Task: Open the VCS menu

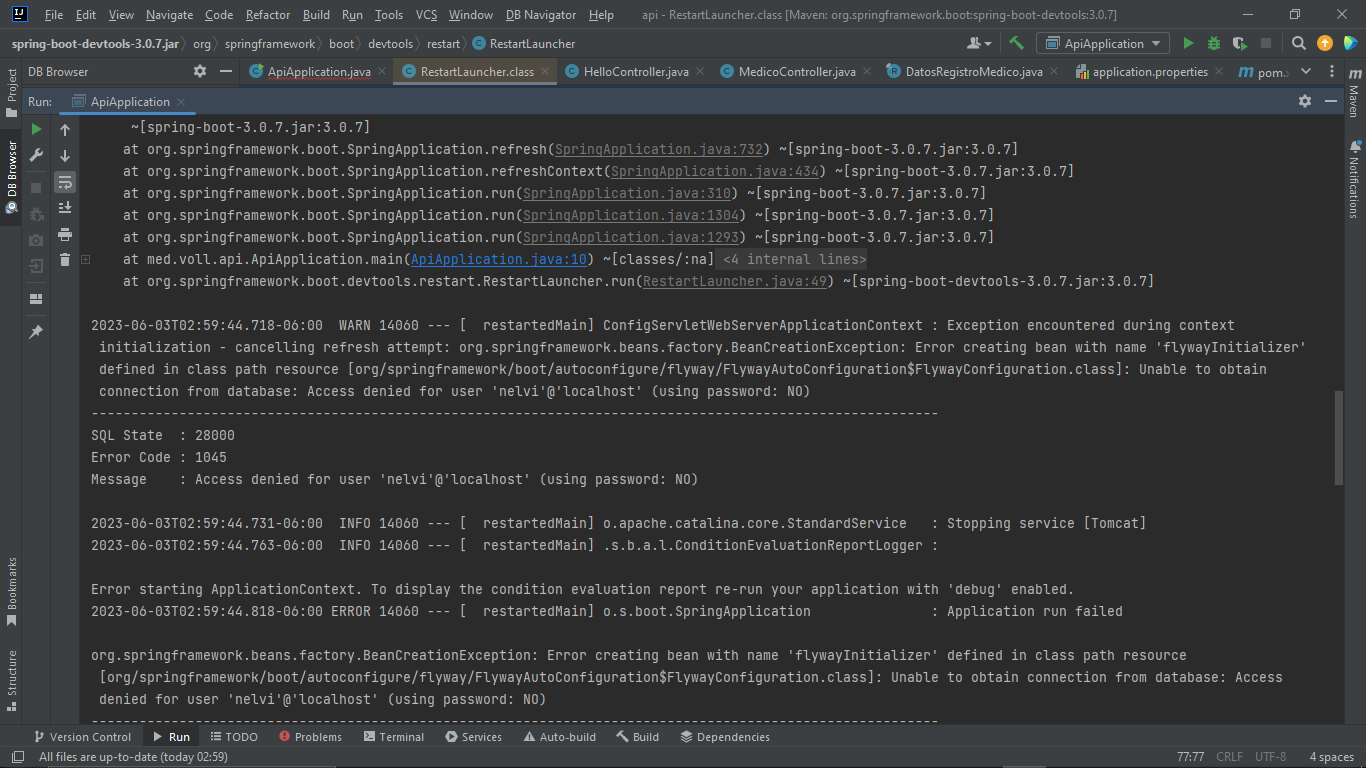Action: click(x=426, y=15)
